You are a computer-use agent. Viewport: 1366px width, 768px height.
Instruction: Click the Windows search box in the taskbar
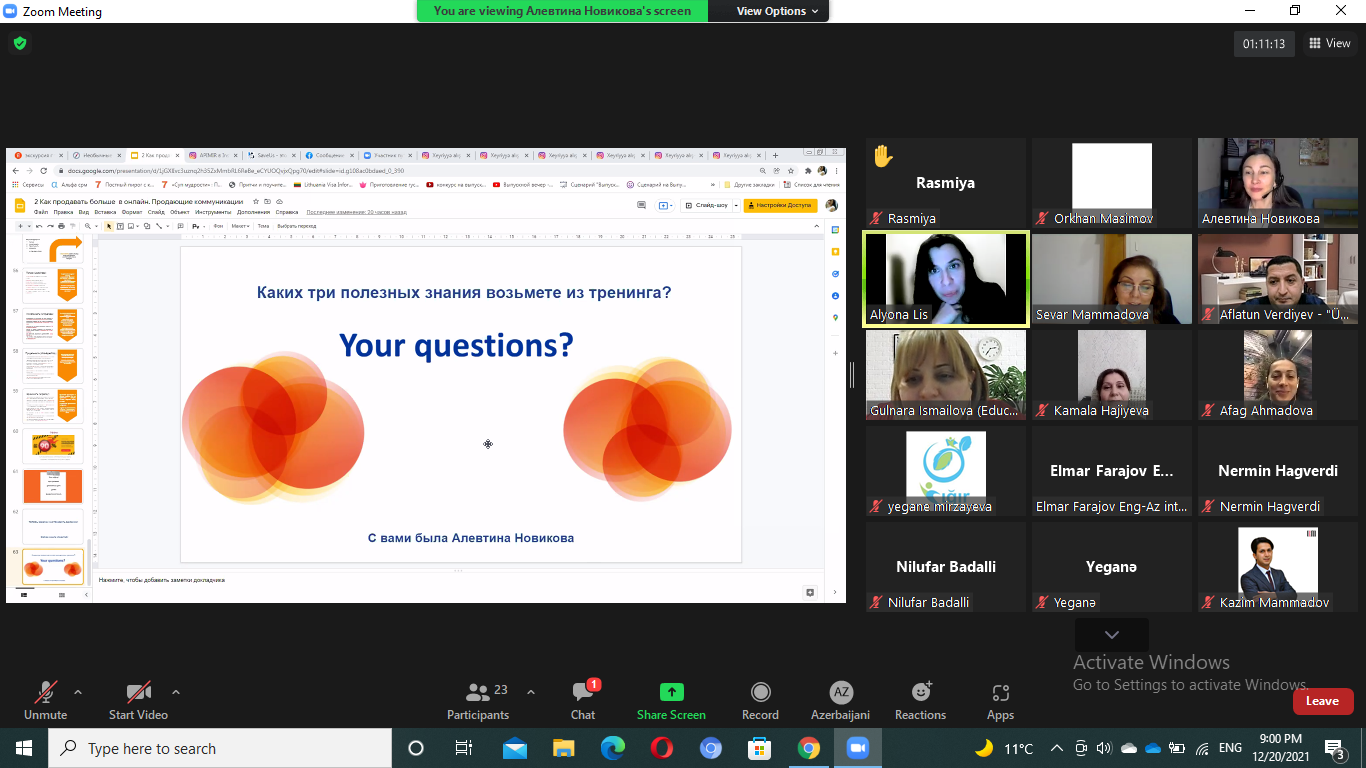(x=220, y=748)
